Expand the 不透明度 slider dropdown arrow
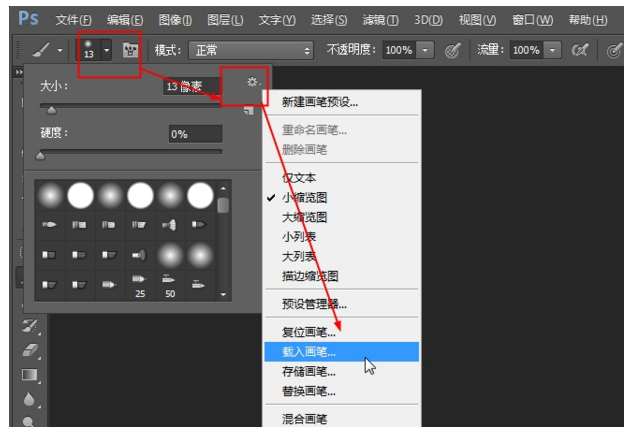 tap(425, 50)
